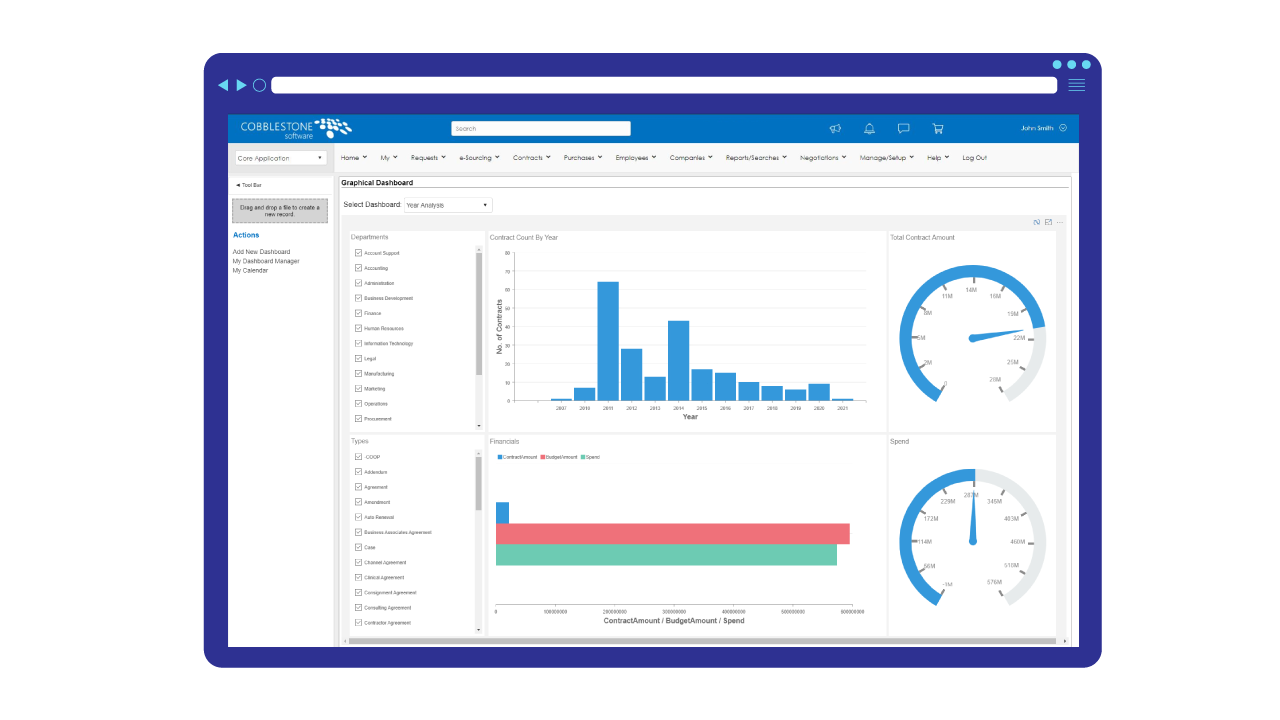Open the Help menu
1280x720 pixels.
tap(938, 158)
